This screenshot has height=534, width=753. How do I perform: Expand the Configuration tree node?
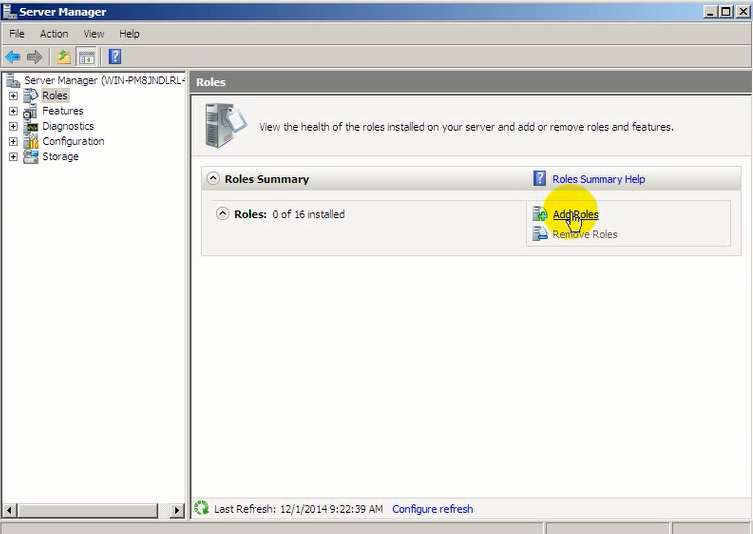[x=13, y=142]
